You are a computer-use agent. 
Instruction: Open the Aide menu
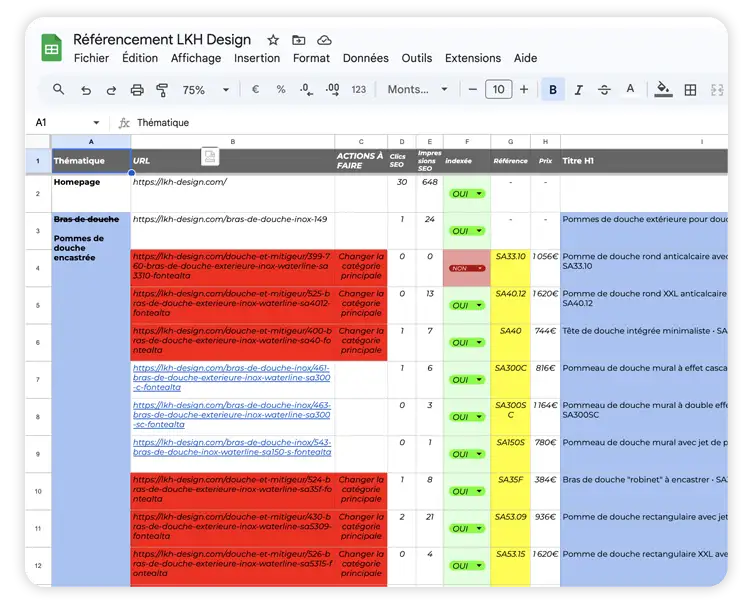tap(525, 58)
